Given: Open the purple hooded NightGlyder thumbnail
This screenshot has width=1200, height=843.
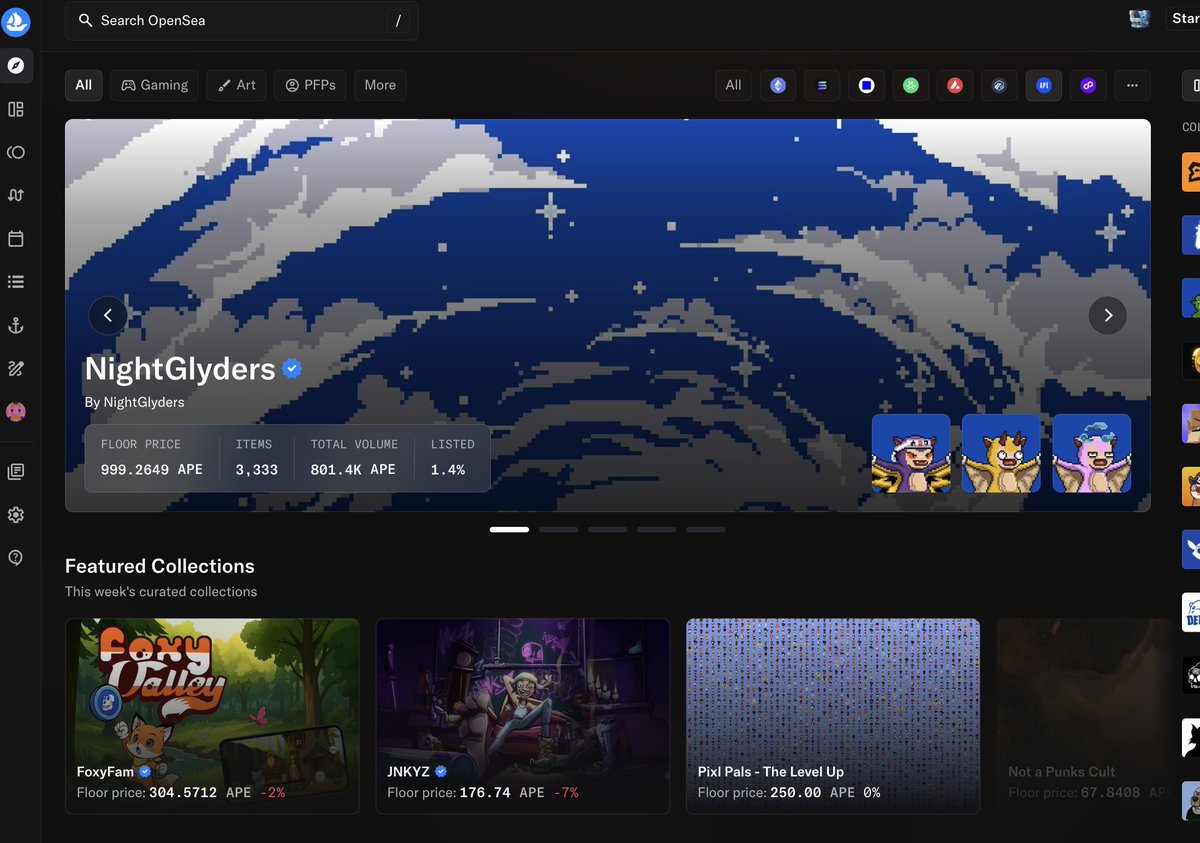Looking at the screenshot, I should 911,454.
